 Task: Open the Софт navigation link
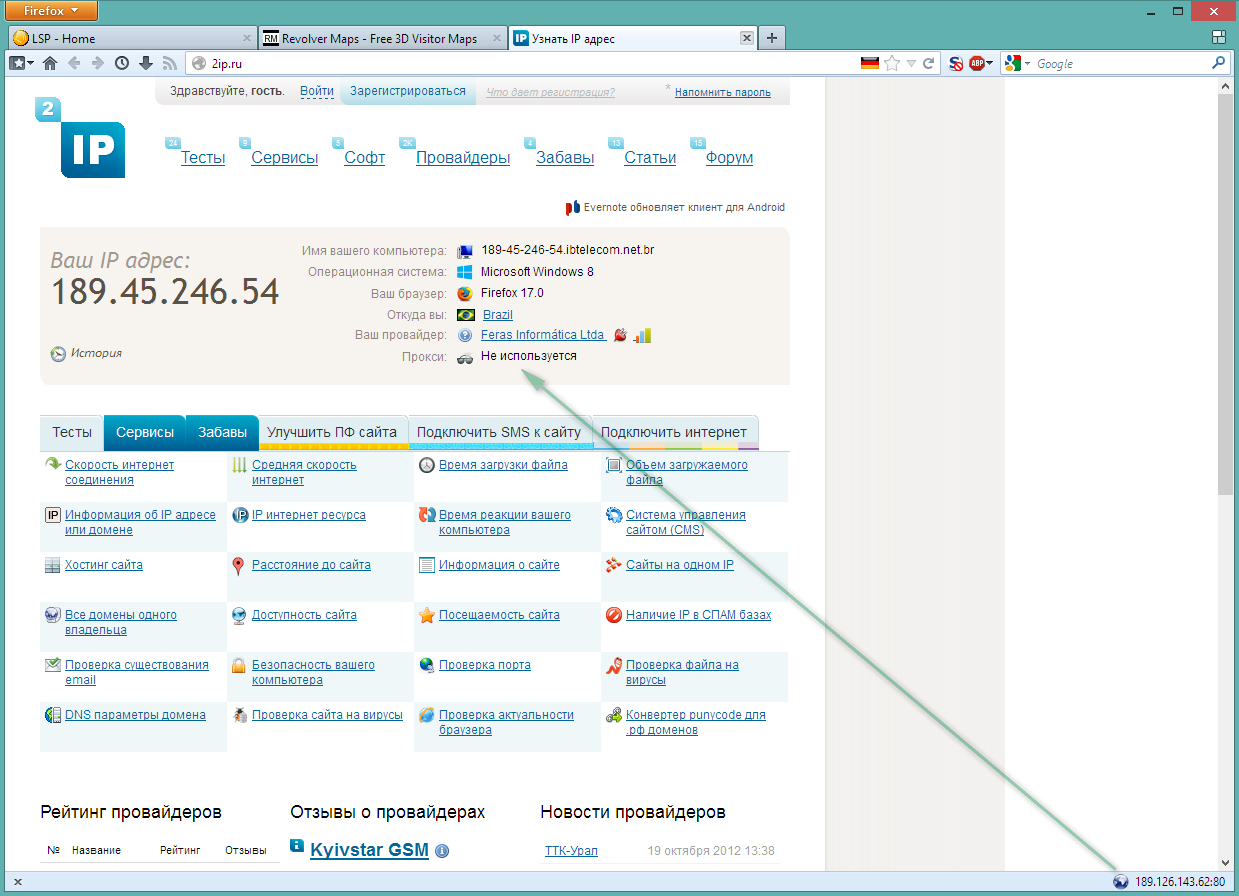click(x=365, y=158)
